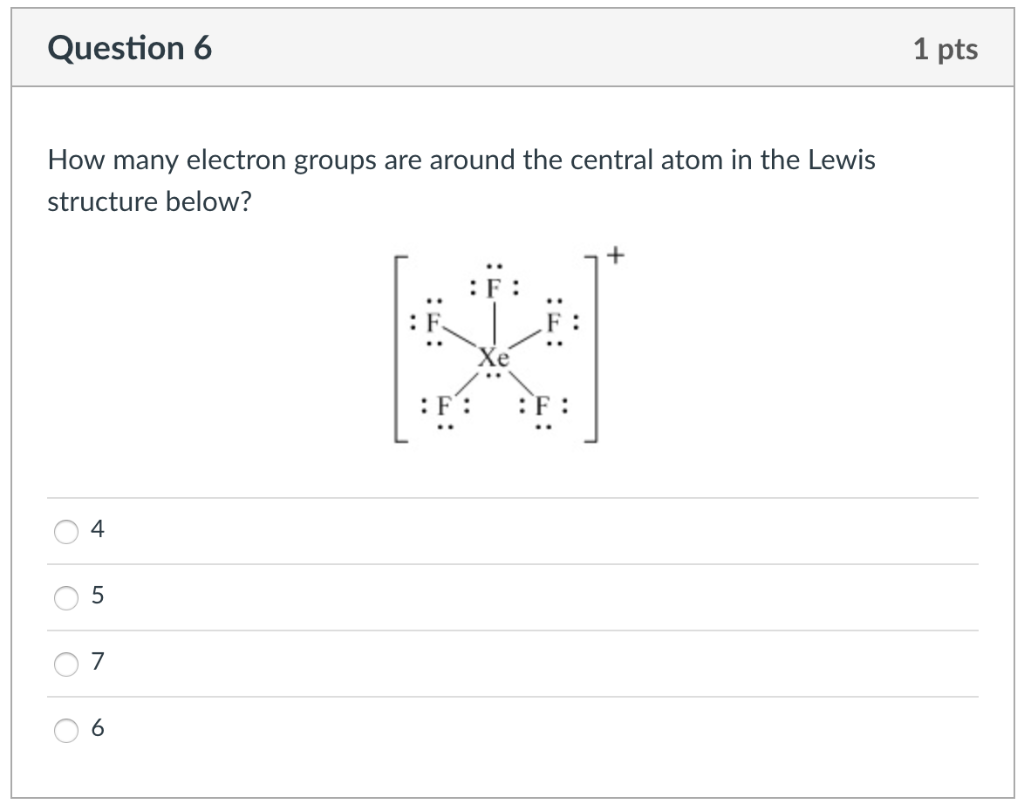
Task: Click the plus charge superscript on the bracket
Action: (614, 257)
